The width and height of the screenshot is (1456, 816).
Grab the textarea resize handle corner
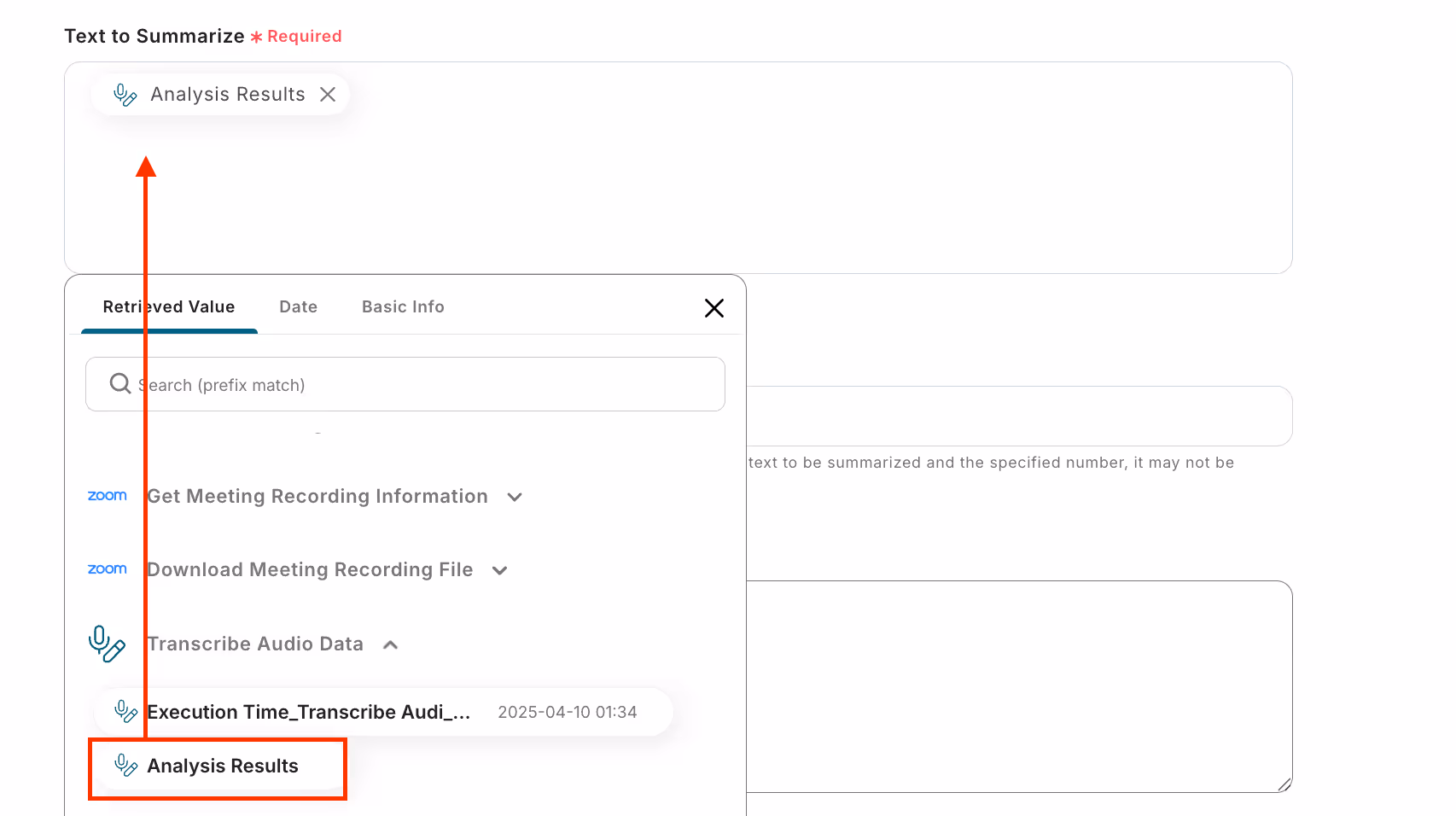pyautogui.click(x=1284, y=785)
